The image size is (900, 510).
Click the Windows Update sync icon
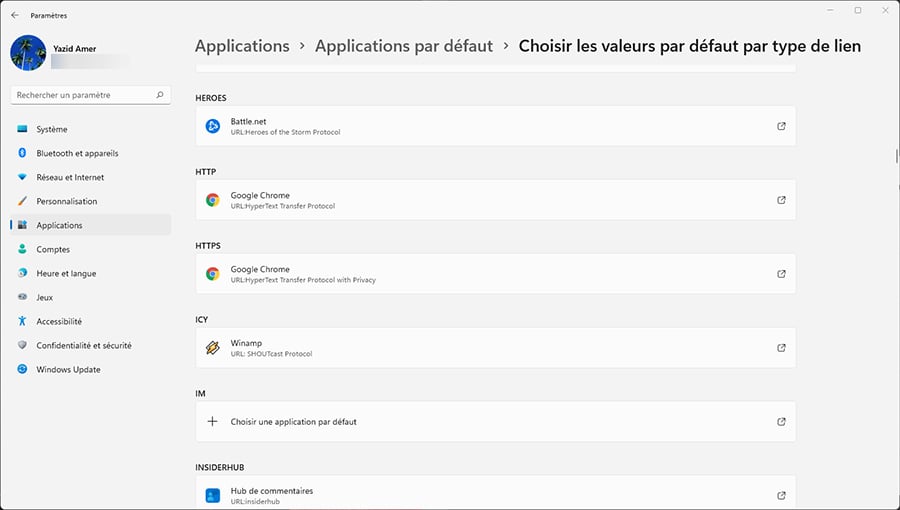(22, 369)
